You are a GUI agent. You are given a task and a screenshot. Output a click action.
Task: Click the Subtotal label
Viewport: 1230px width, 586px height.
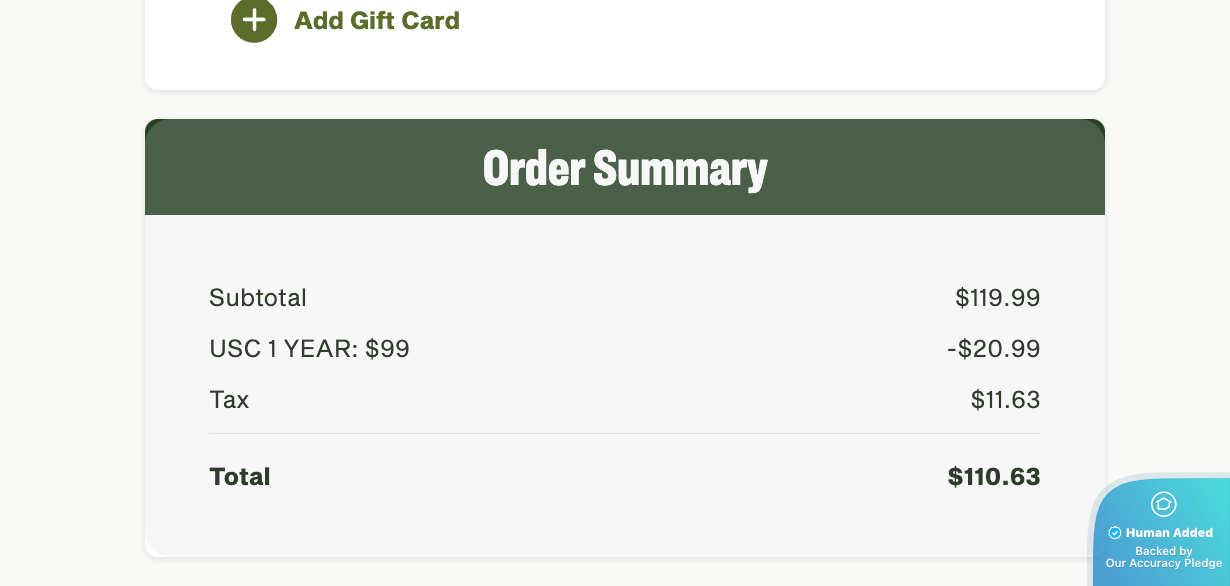[x=258, y=298]
